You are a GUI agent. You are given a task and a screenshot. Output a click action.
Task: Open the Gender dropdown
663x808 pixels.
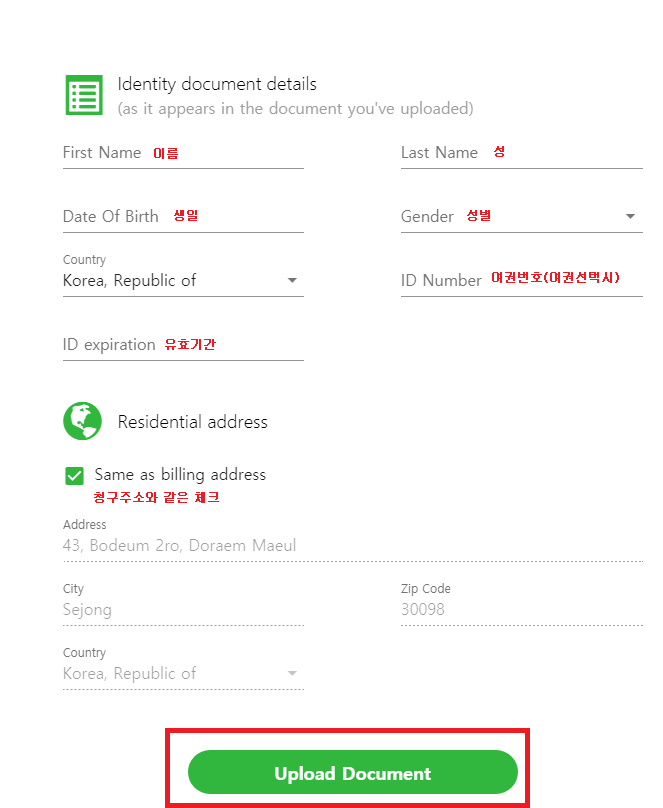pyautogui.click(x=521, y=216)
